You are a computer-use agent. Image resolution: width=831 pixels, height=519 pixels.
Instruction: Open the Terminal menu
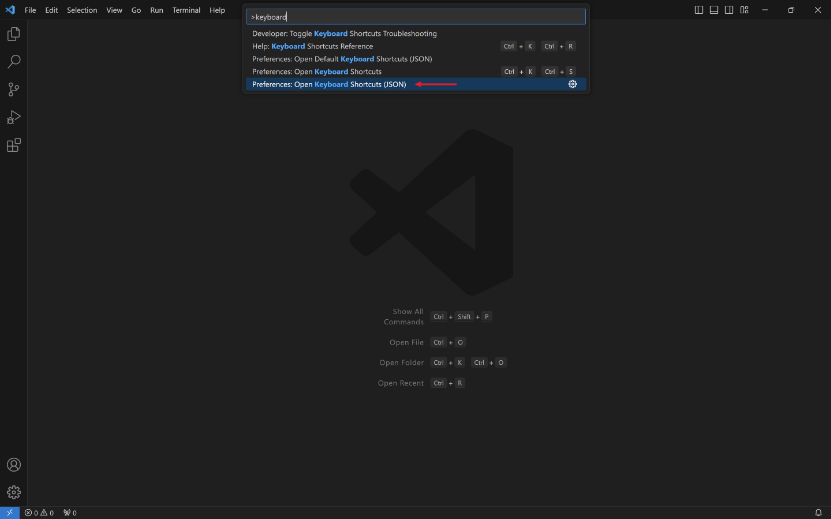click(x=186, y=10)
